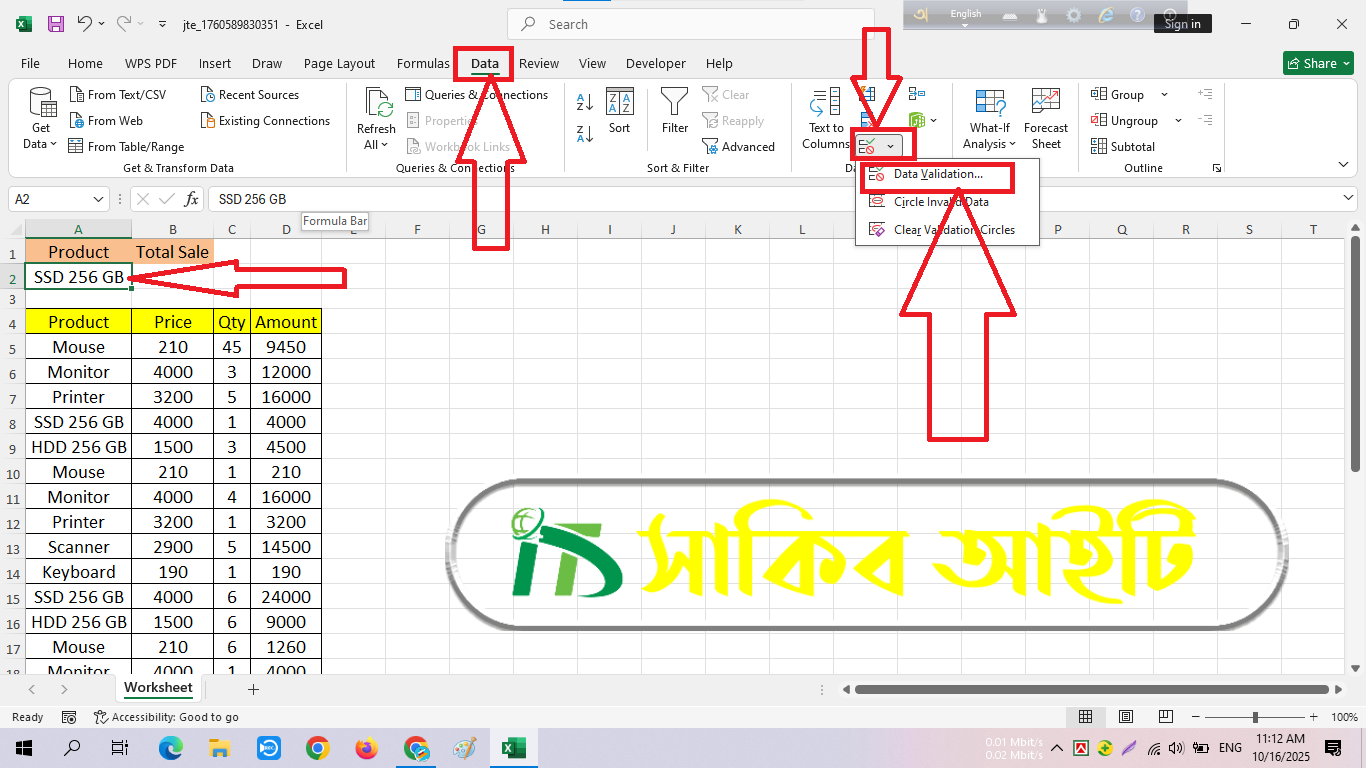
Task: Toggle the Filter button on the ribbon
Action: 675,111
